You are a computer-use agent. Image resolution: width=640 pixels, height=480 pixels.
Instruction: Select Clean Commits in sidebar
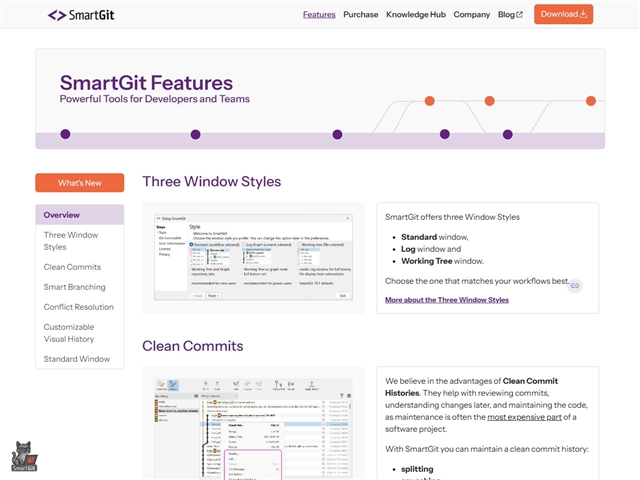pos(72,267)
